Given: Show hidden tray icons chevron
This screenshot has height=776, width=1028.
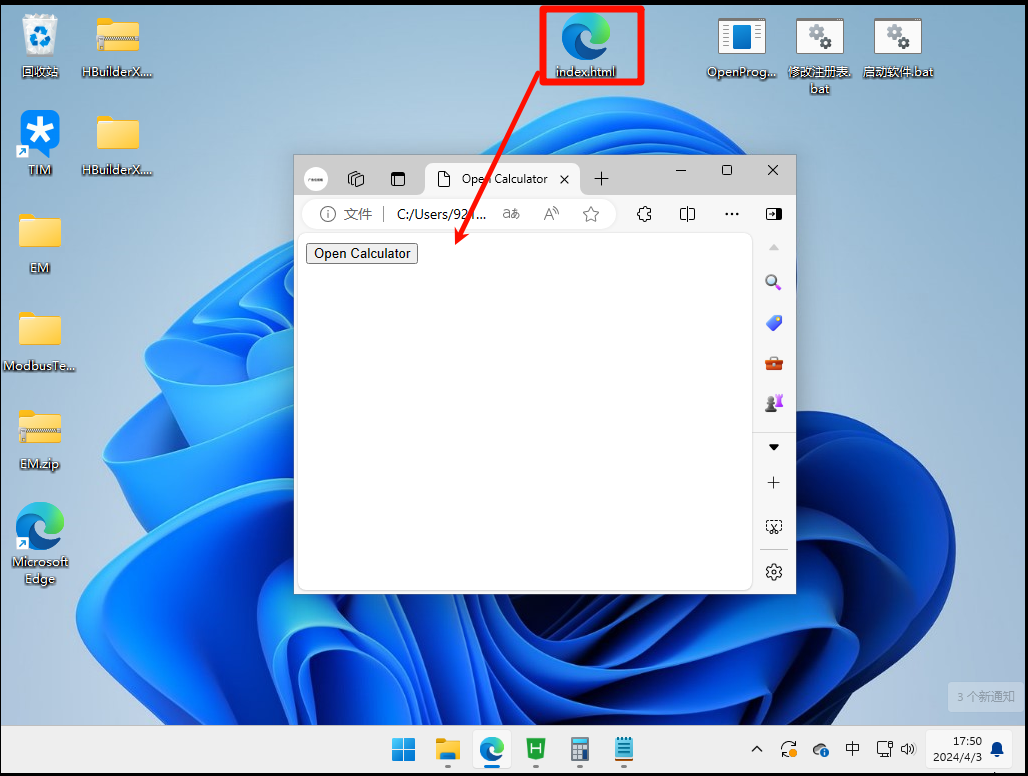Looking at the screenshot, I should tap(757, 749).
